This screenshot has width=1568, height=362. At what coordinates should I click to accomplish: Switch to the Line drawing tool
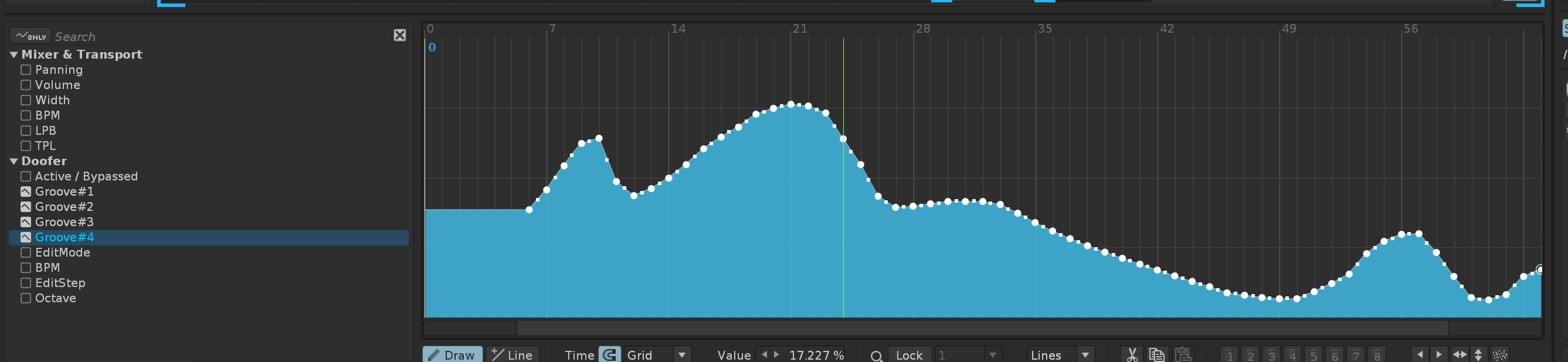[x=512, y=355]
